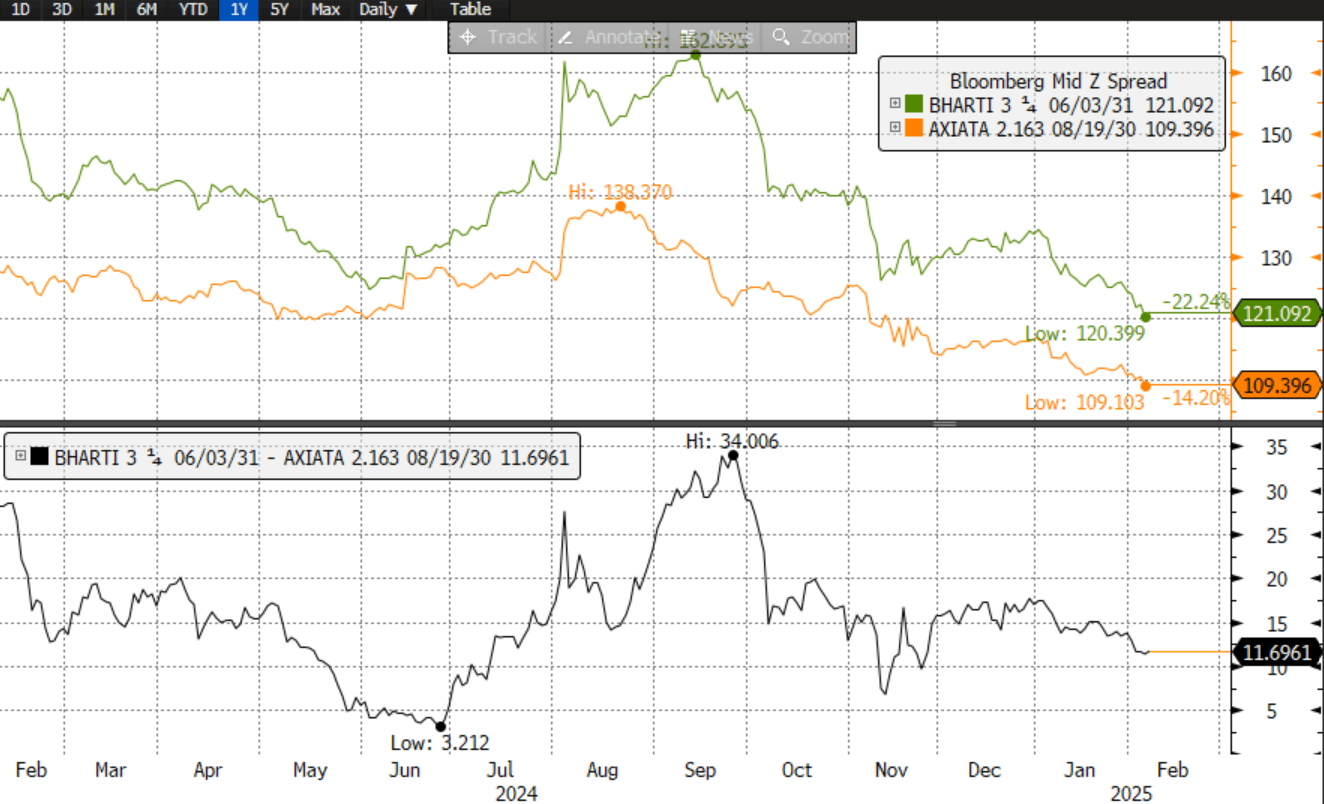Expand the BHARTI 3 ¼ legend entry
The image size is (1324, 804).
pos(895,104)
